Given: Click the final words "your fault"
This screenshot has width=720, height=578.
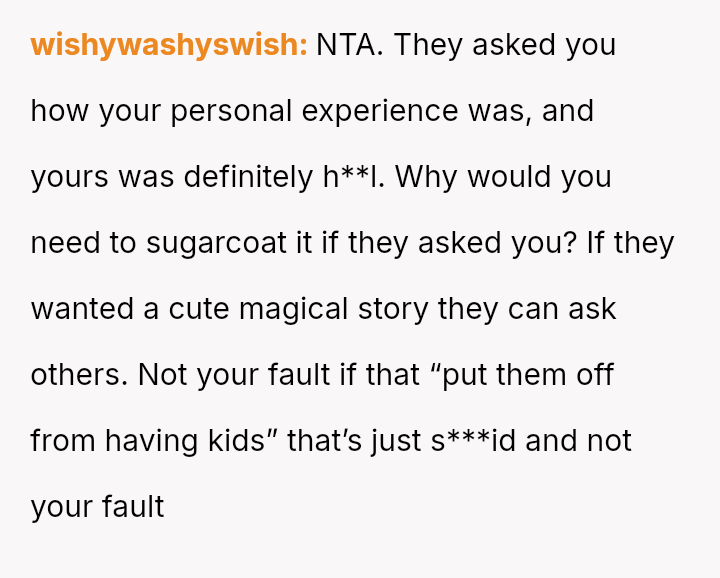Looking at the screenshot, I should coord(97,507).
